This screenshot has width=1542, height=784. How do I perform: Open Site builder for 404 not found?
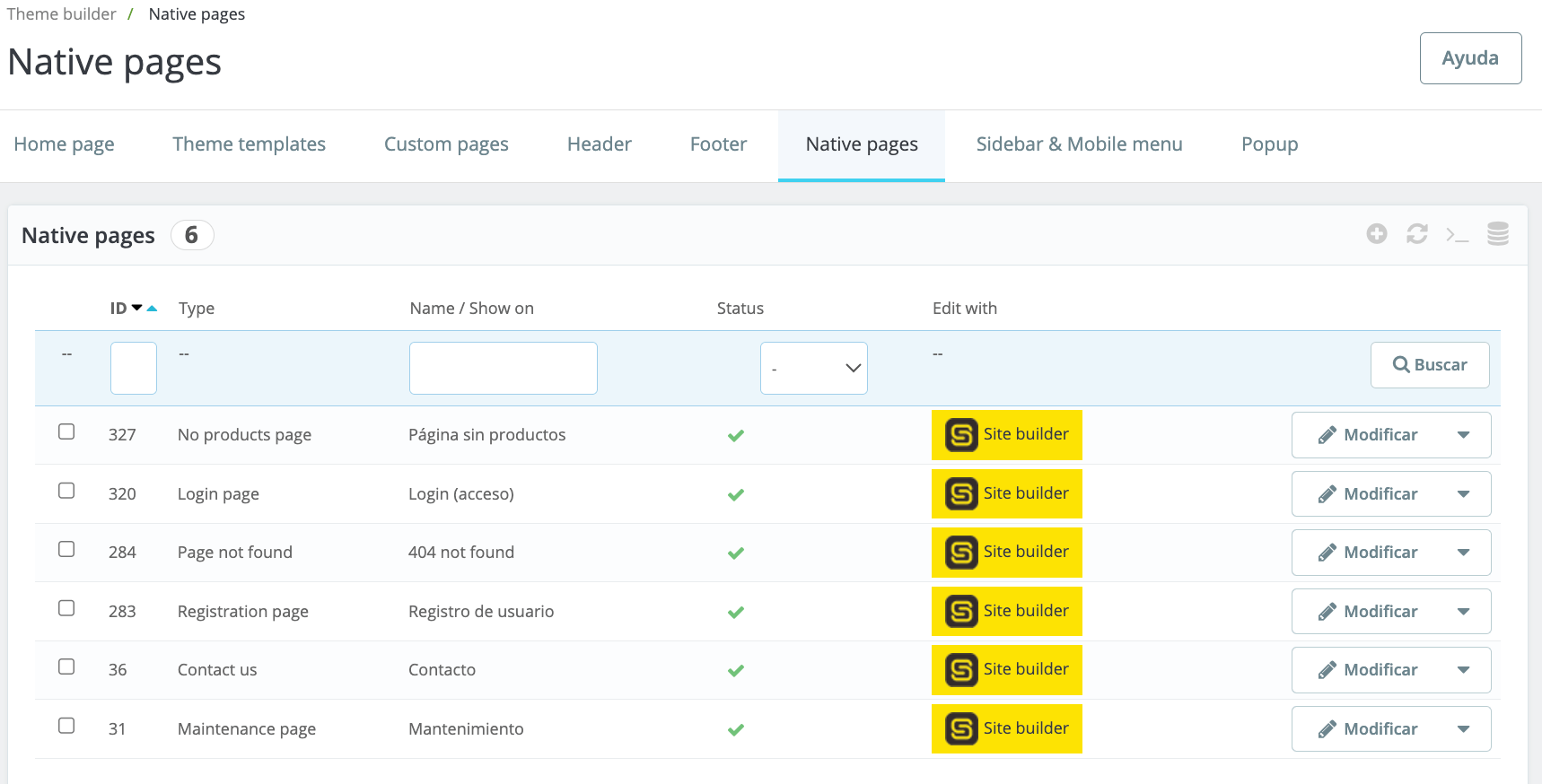click(x=1006, y=553)
